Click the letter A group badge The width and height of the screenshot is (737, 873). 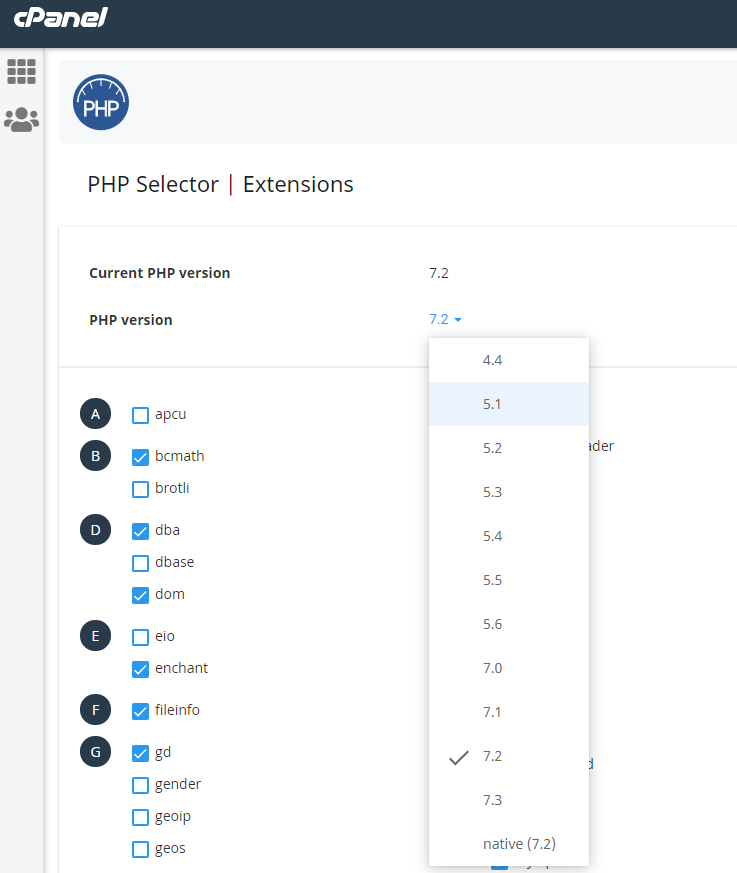point(96,414)
